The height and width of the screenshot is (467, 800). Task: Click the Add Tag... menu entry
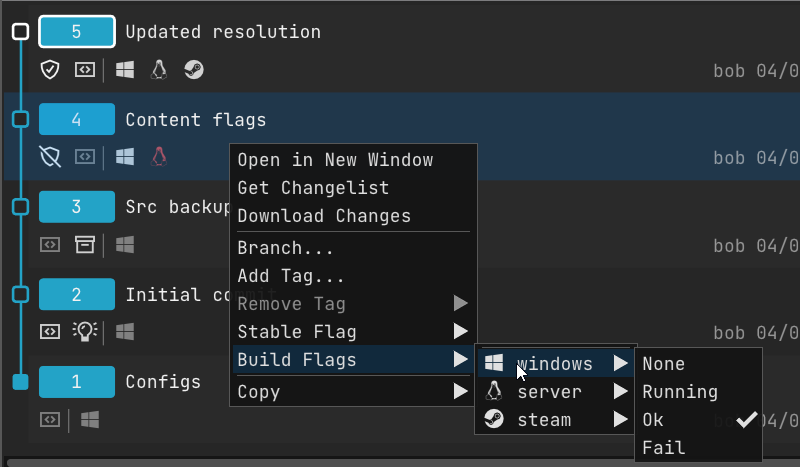[x=291, y=276]
